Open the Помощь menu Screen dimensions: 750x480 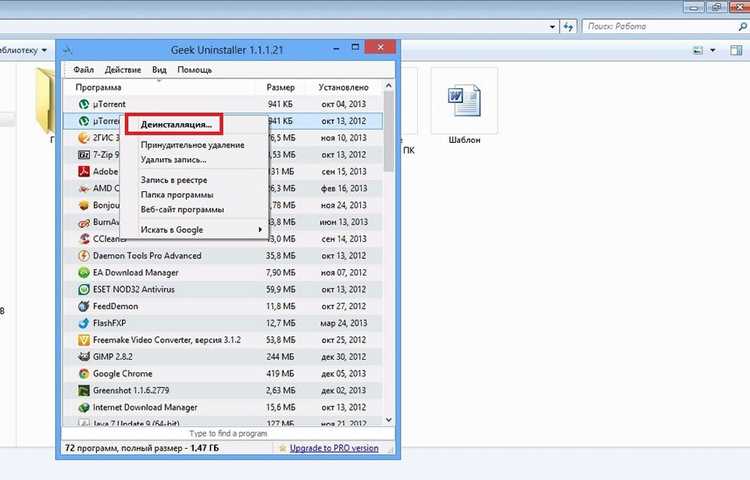coord(194,70)
